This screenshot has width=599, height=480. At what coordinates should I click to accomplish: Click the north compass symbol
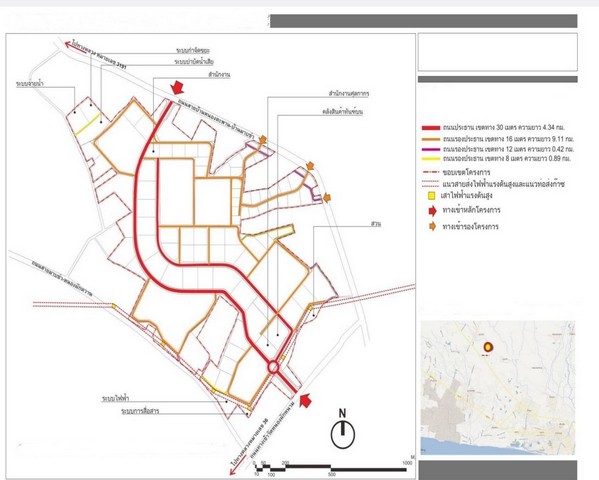point(343,431)
